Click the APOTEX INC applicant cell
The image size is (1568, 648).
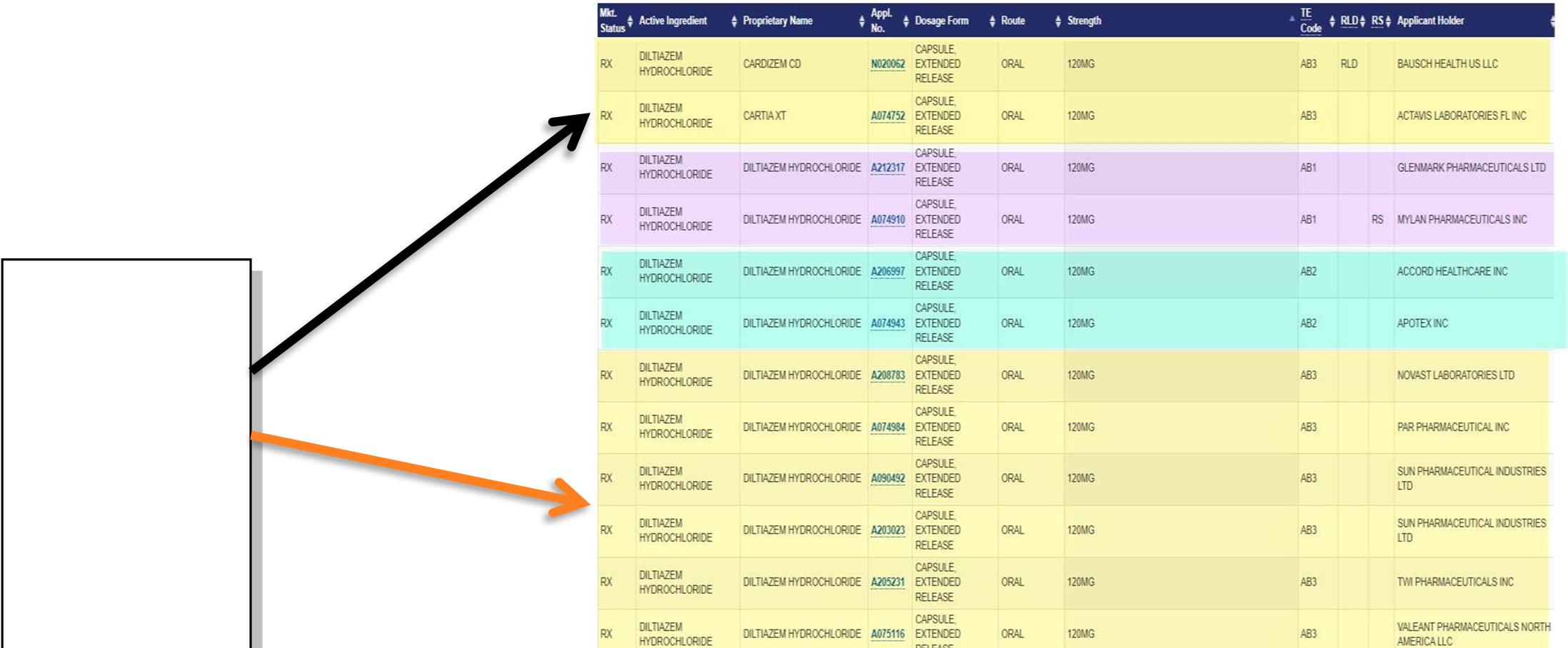click(1422, 323)
